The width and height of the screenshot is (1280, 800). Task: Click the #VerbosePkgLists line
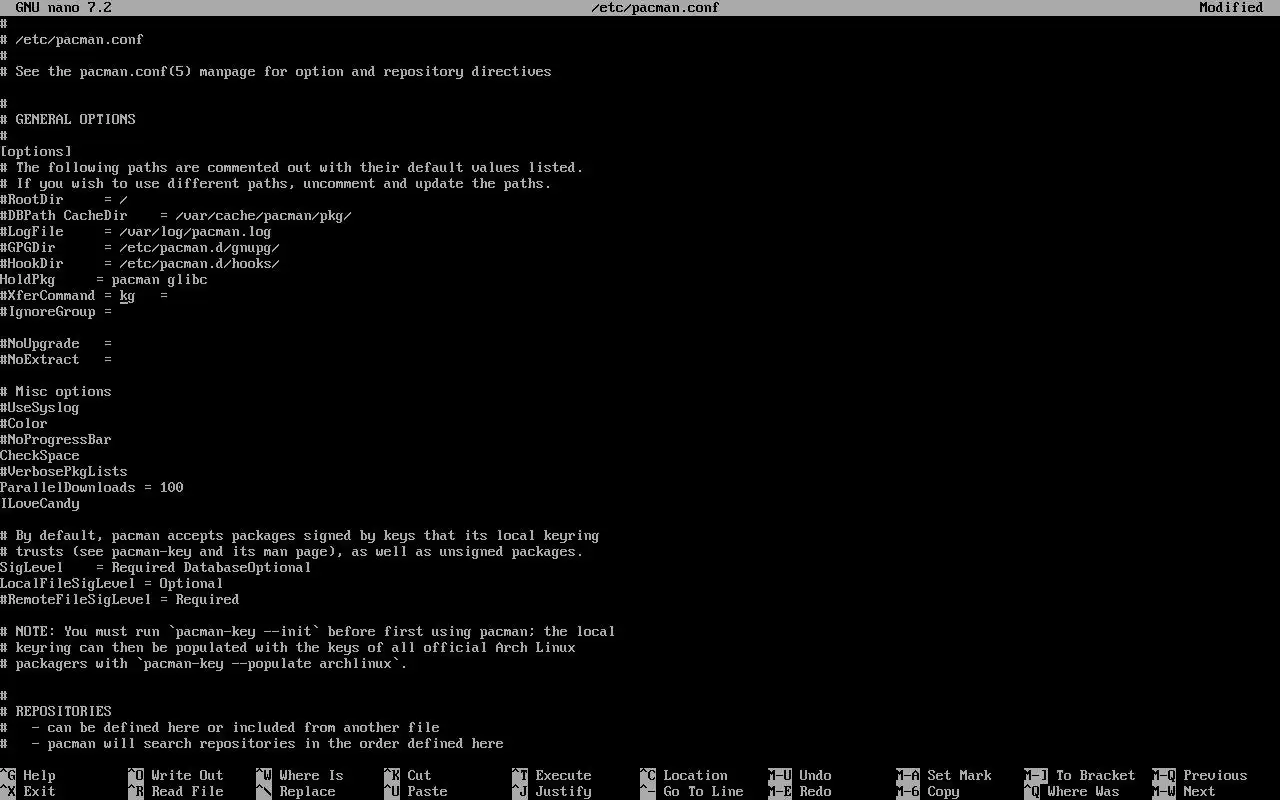point(64,471)
